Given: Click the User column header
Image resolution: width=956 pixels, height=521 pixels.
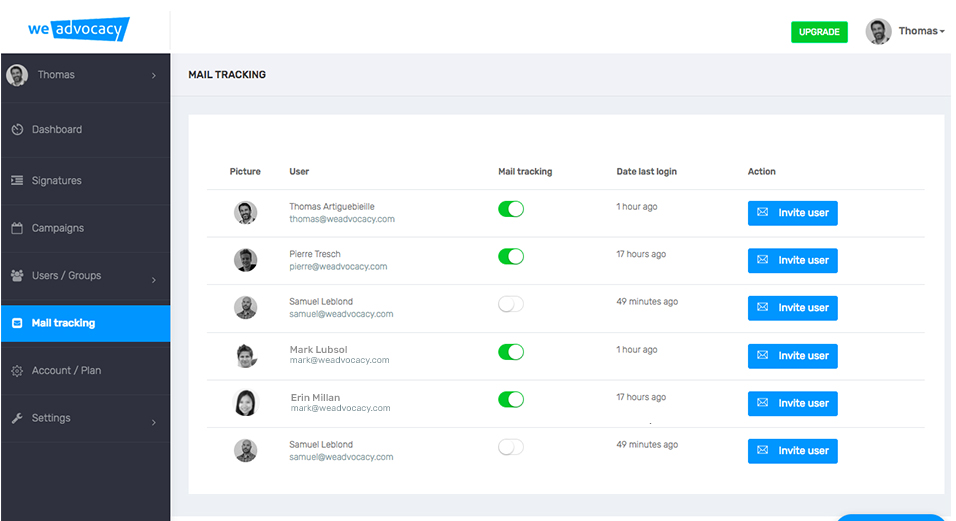Looking at the screenshot, I should [299, 172].
